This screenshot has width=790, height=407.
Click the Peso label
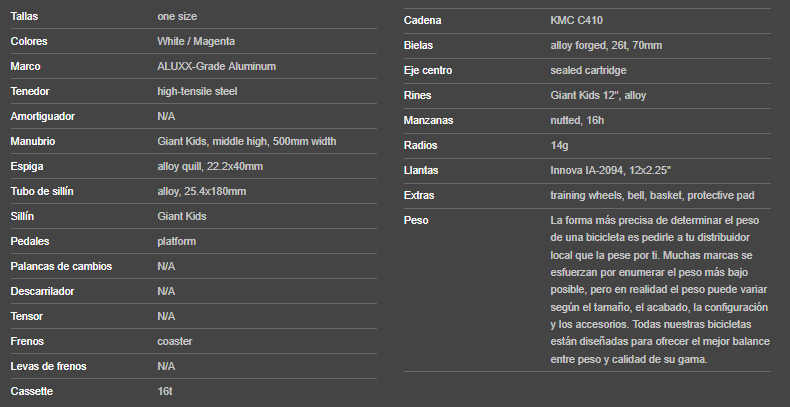click(x=416, y=221)
